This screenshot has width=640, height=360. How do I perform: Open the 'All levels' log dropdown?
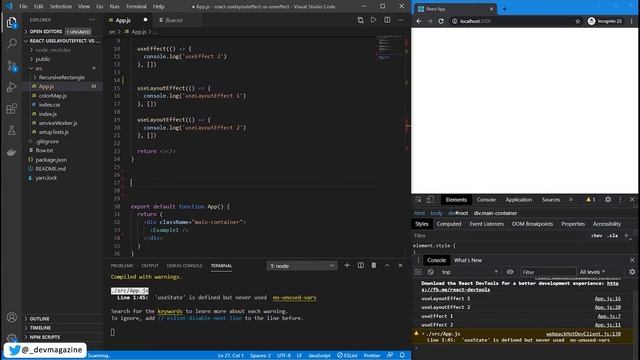592,272
